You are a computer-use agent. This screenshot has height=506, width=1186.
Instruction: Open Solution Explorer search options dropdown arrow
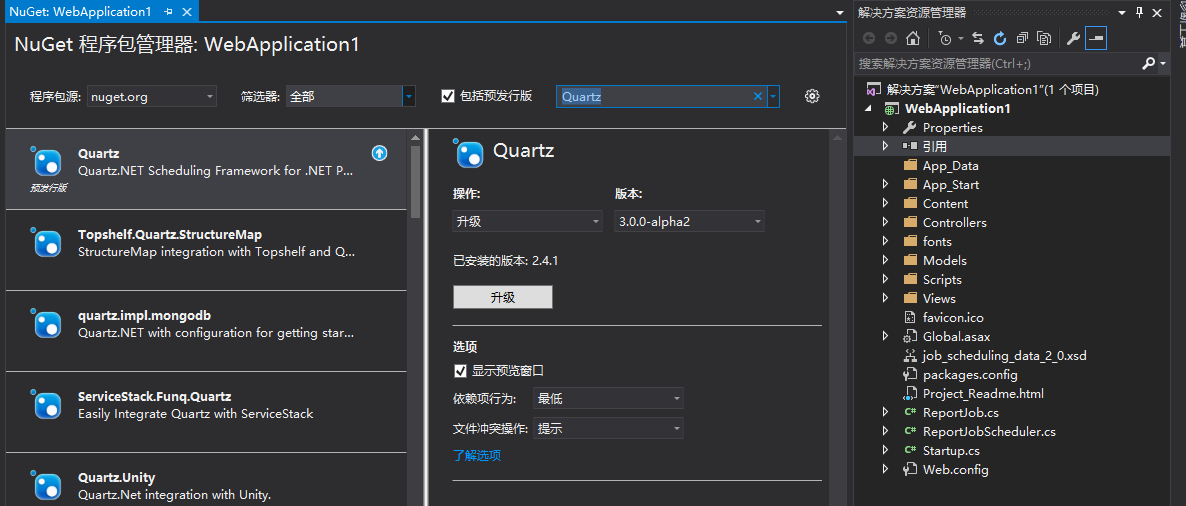(1163, 64)
